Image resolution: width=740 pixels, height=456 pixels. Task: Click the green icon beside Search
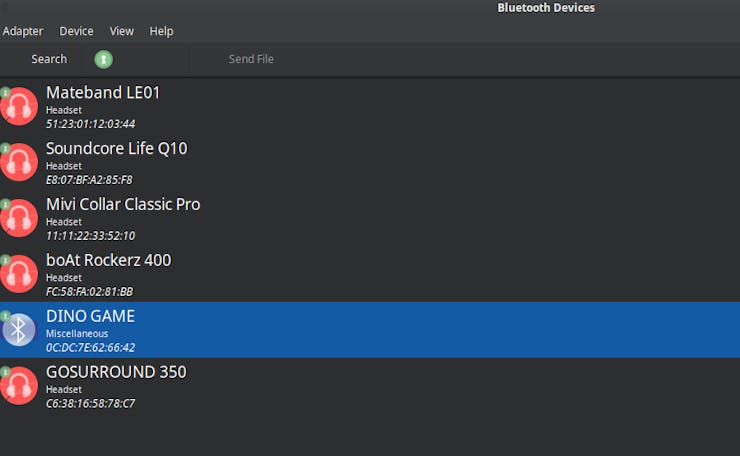click(103, 59)
